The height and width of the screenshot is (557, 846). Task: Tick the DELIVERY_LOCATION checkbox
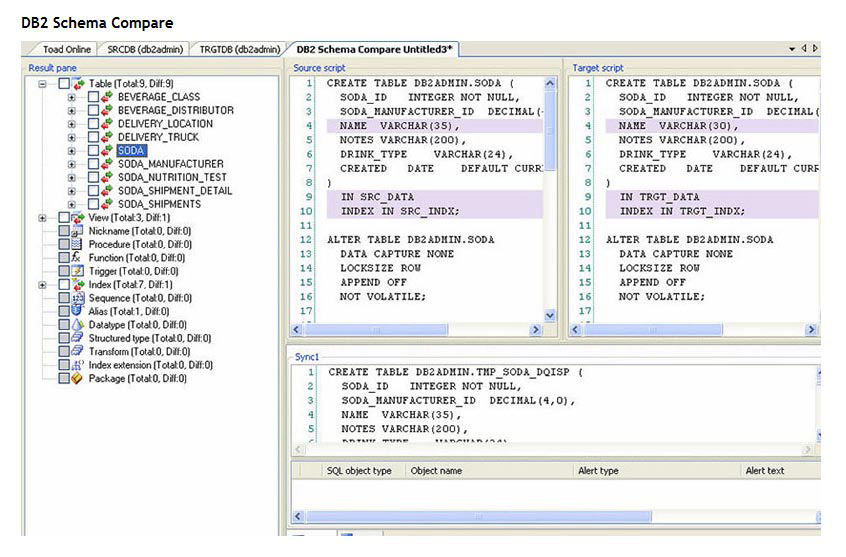pyautogui.click(x=93, y=124)
